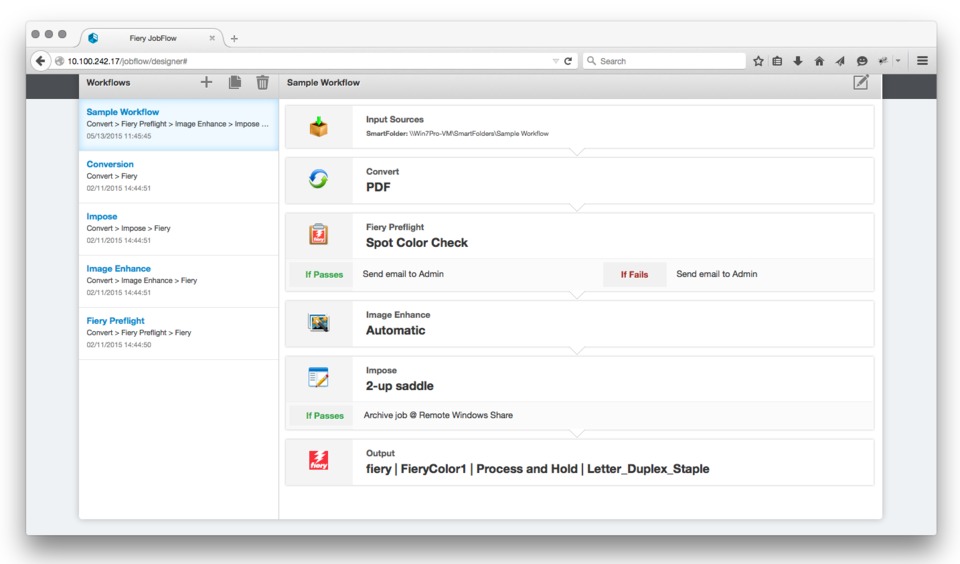Click Convert module PDF text
960x564 pixels.
pos(378,187)
